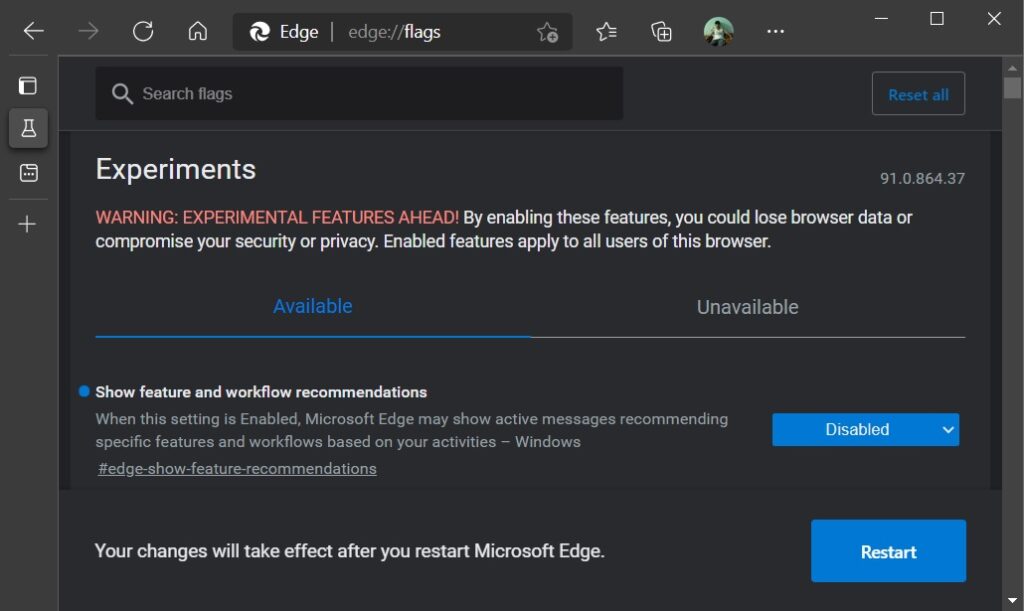Open the Disabled dropdown for feature recommendations
Screen dimensions: 1024x611
865,429
